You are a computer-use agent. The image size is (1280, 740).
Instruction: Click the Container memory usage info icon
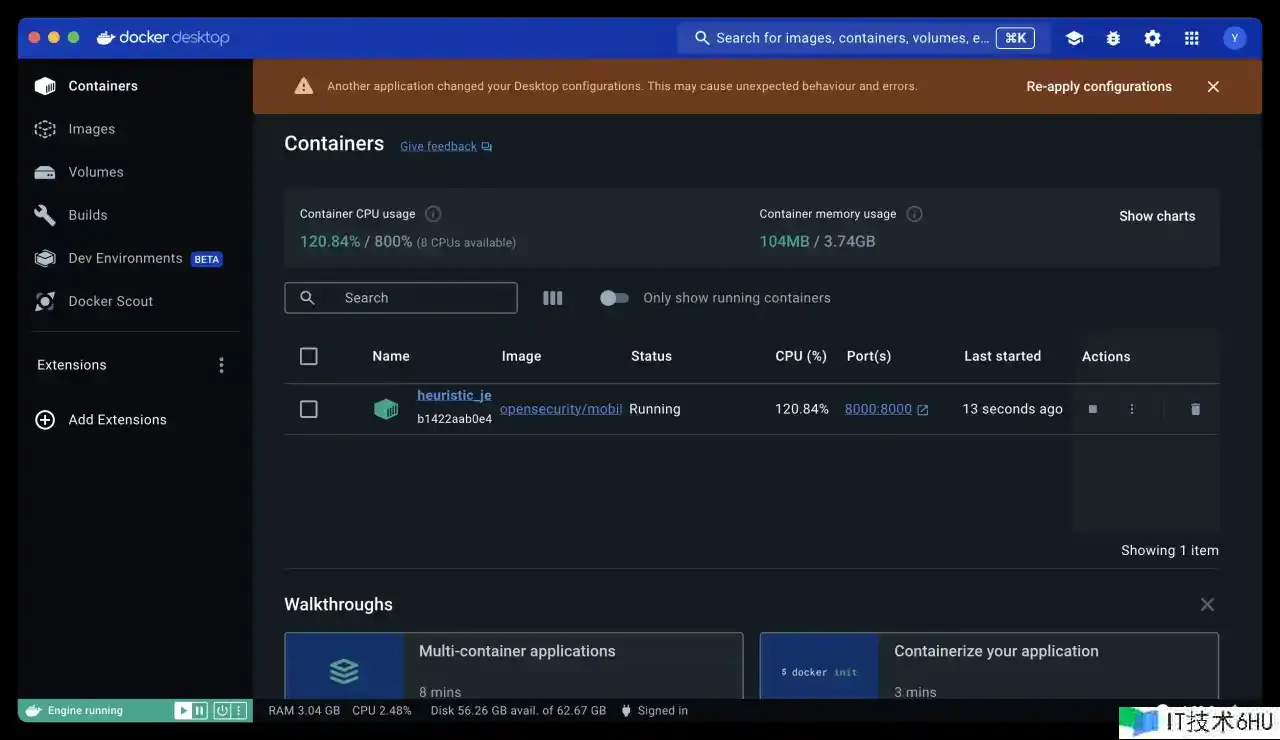click(914, 214)
